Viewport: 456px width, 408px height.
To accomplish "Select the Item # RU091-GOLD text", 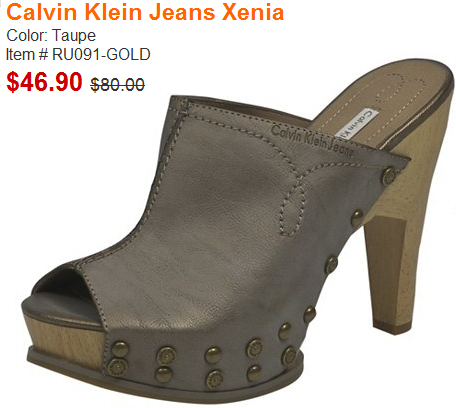I will click(78, 54).
